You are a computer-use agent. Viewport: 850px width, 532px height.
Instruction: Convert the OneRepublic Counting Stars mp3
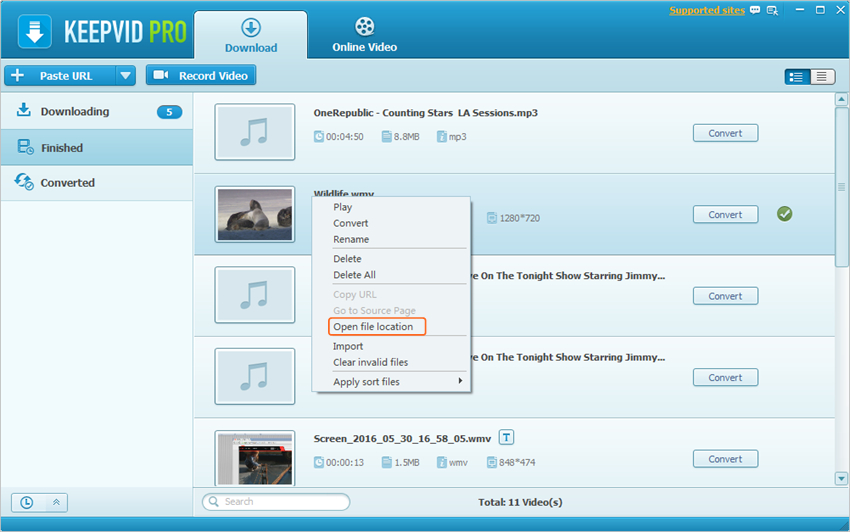click(x=725, y=133)
